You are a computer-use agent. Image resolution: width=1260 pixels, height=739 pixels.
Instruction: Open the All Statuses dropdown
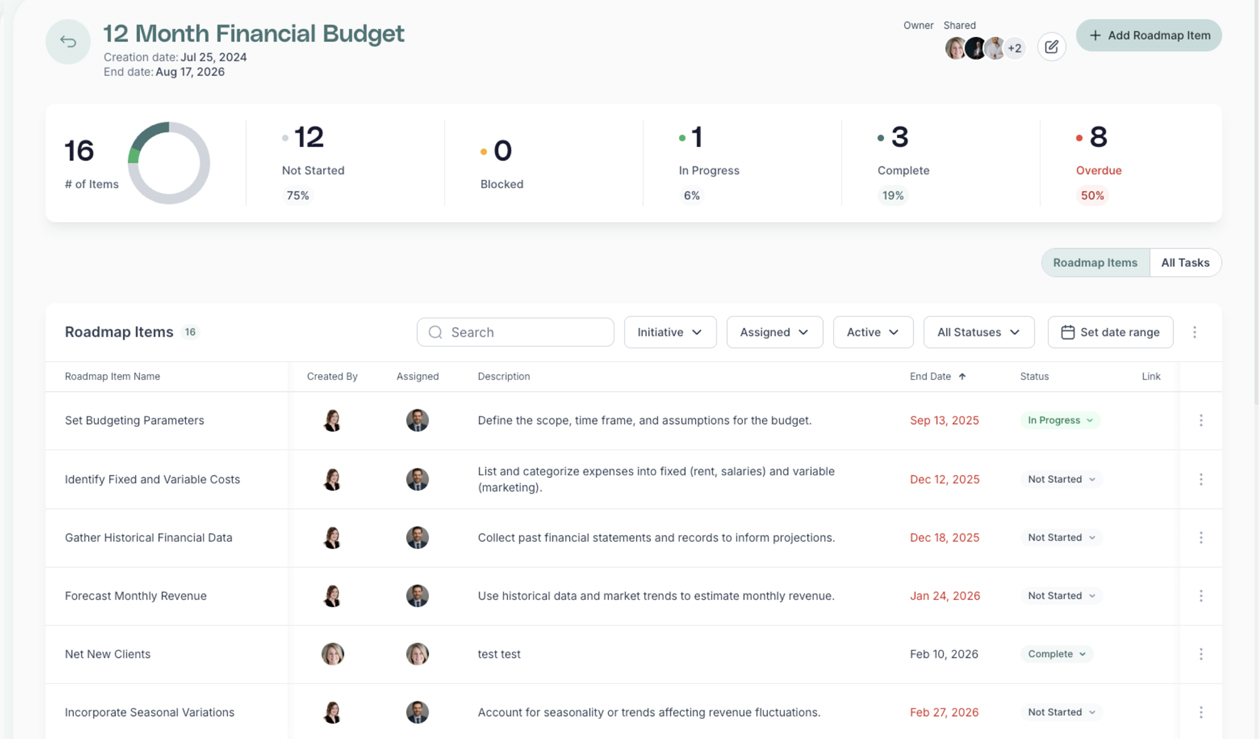click(x=978, y=332)
